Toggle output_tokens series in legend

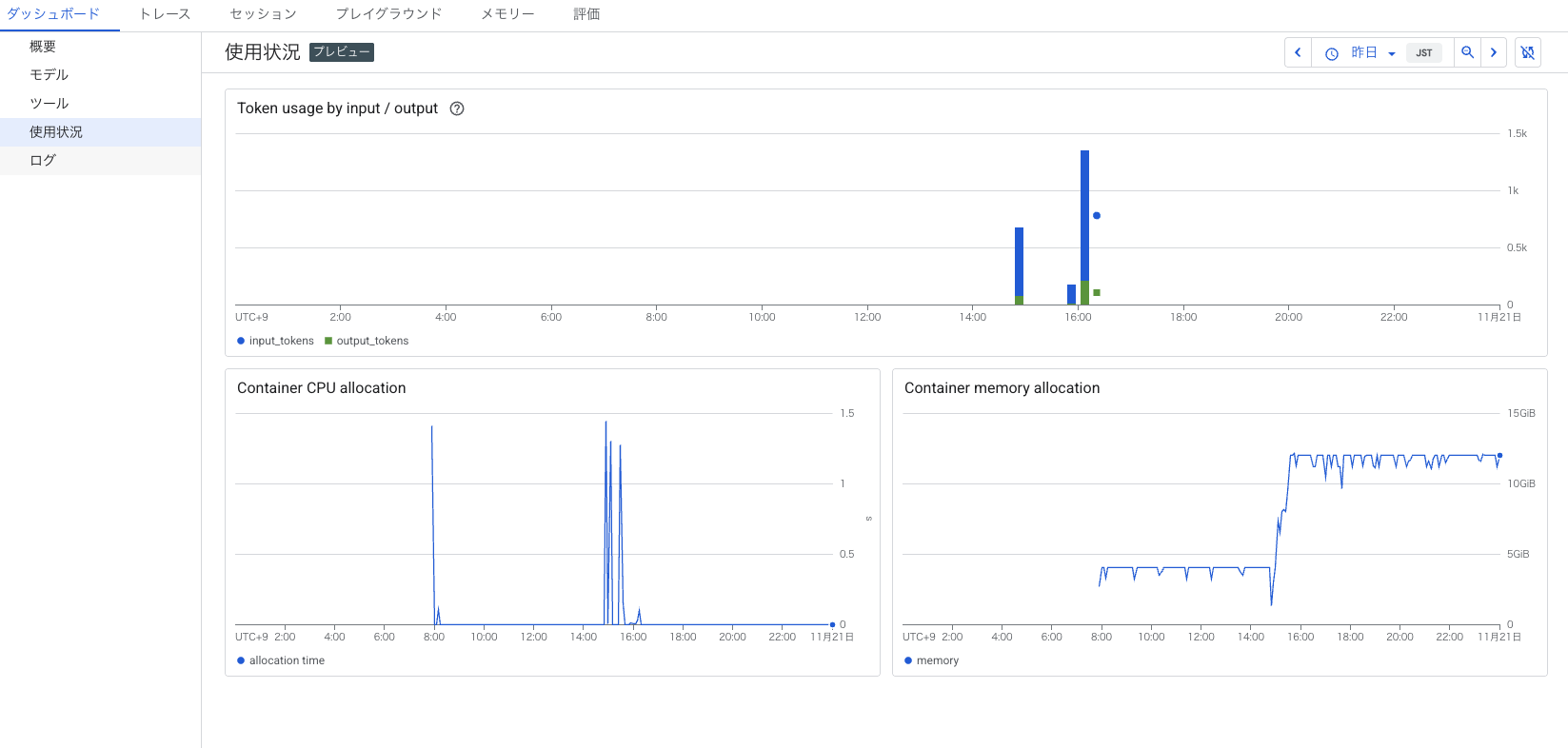[x=367, y=341]
